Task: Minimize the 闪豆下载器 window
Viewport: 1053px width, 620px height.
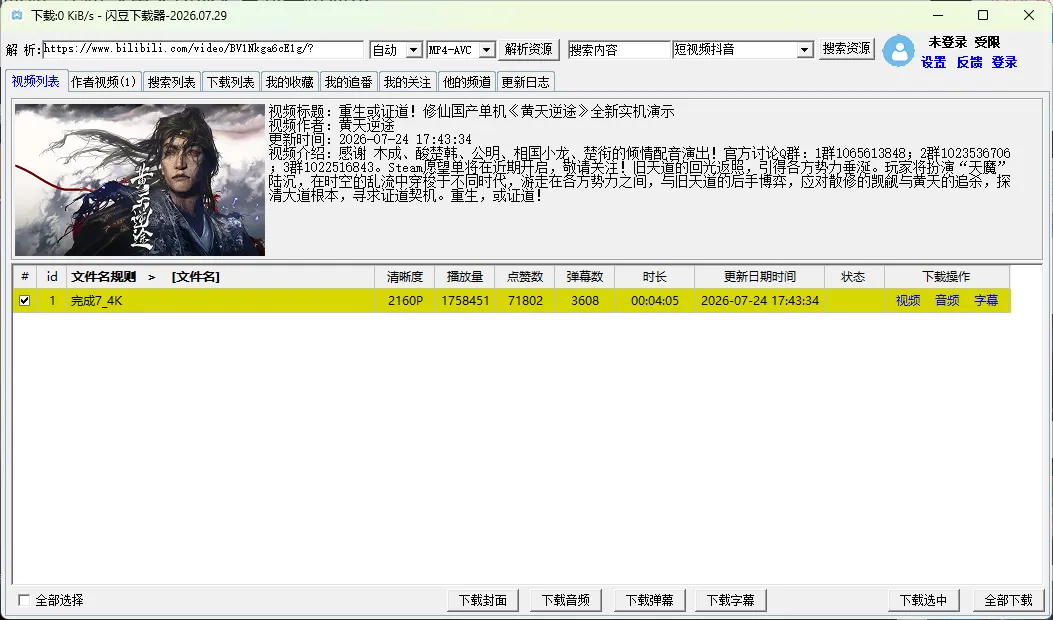Action: coord(938,15)
